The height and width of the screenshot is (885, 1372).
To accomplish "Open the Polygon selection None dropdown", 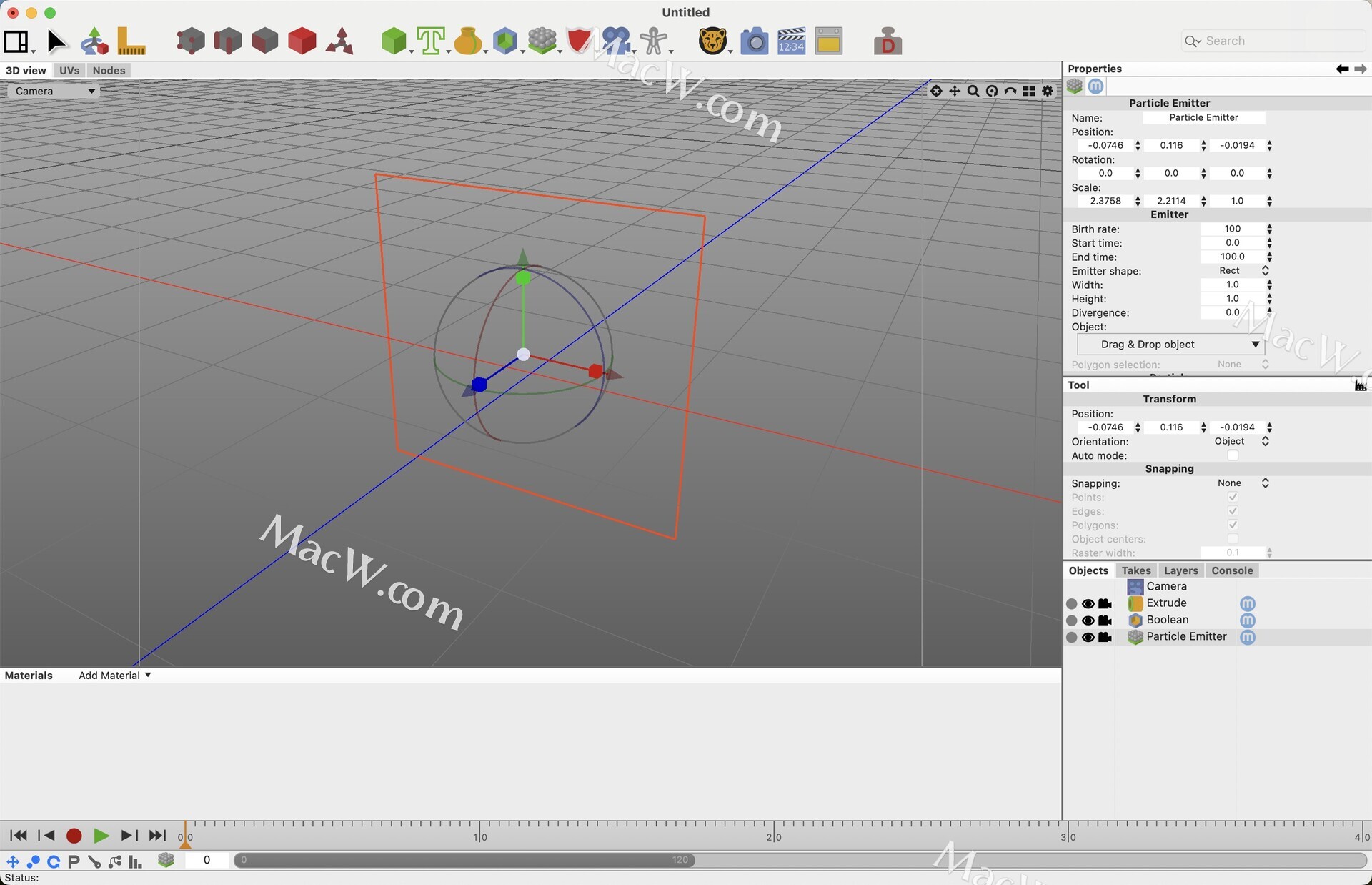I will 1236,365.
